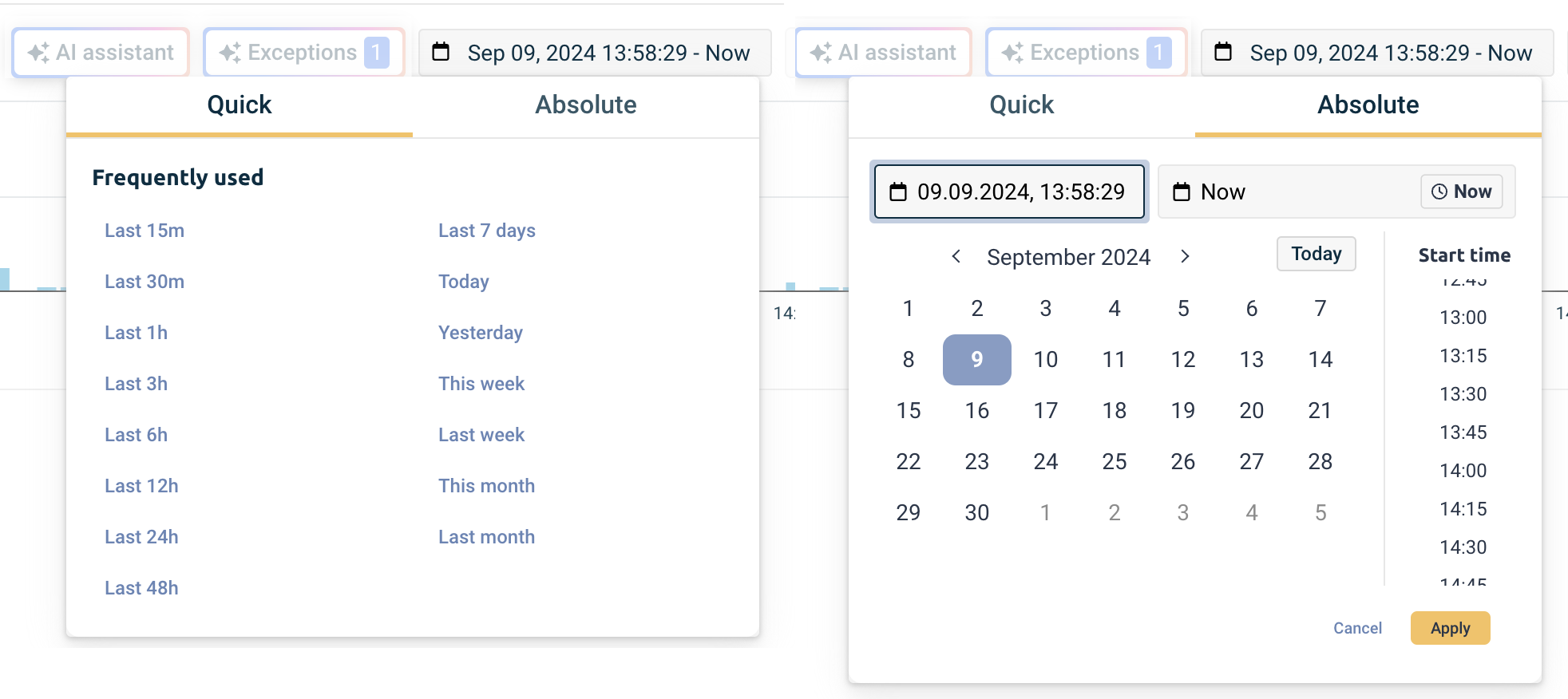This screenshot has height=699, width=1568.
Task: Select 14:00 as start time
Action: click(1463, 471)
